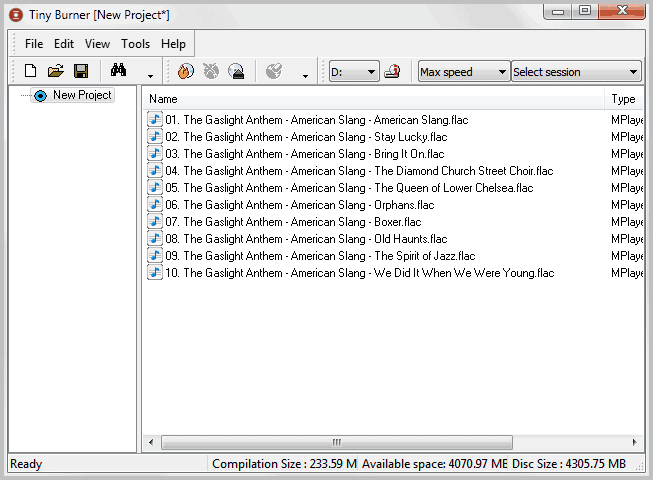Click the music note icon for Orphans.flac
This screenshot has height=480, width=653.
coord(155,205)
